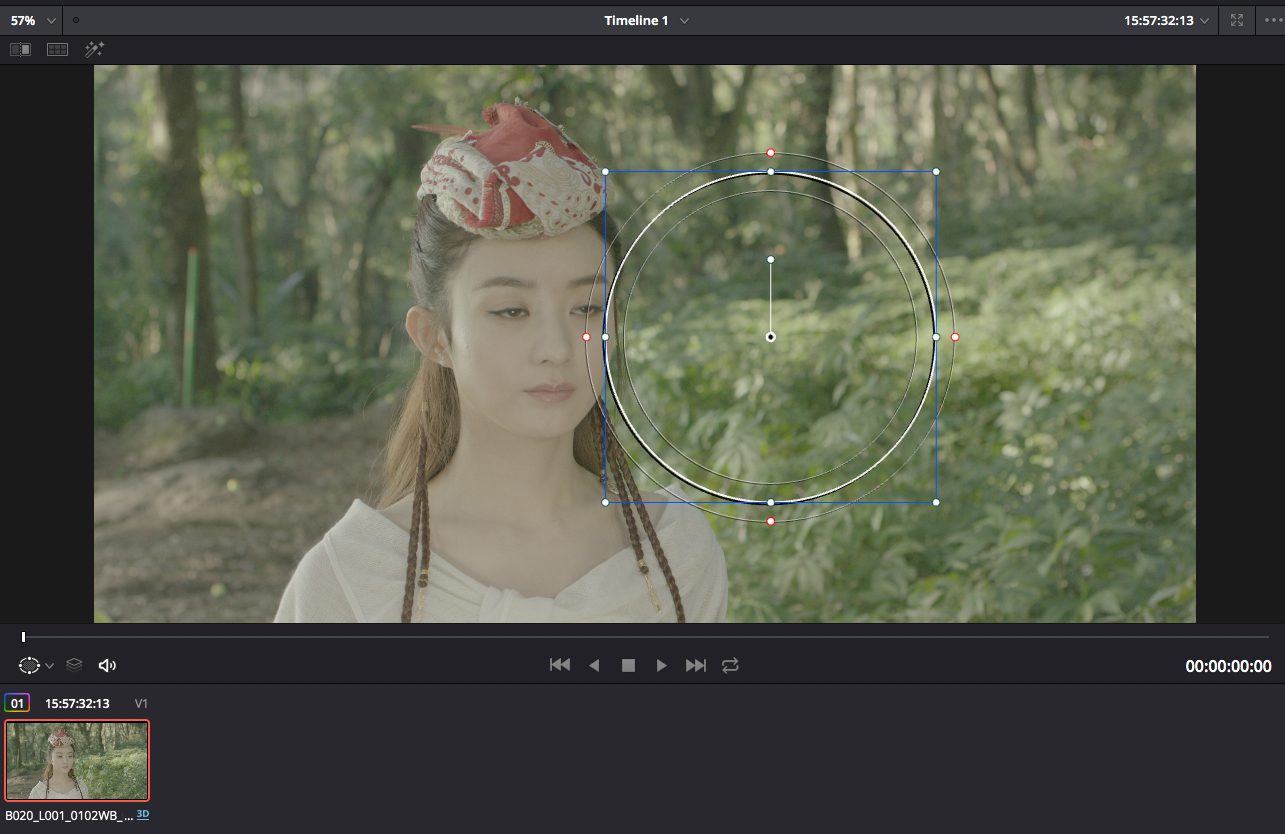The height and width of the screenshot is (834, 1285).
Task: Click the top-left bounding box corner handle
Action: pos(605,172)
